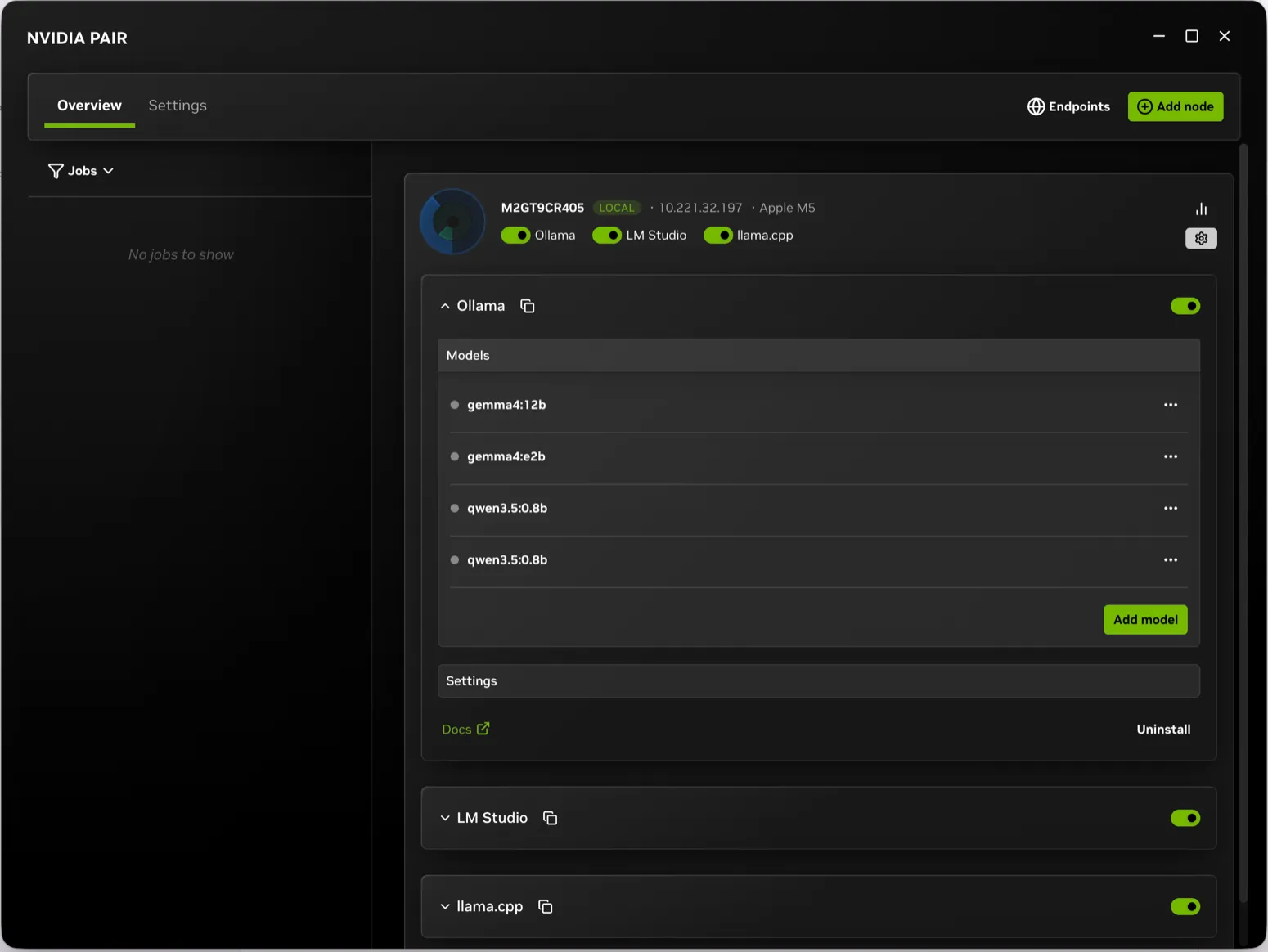
Task: Select the gemma4:e2b model row
Action: click(819, 456)
